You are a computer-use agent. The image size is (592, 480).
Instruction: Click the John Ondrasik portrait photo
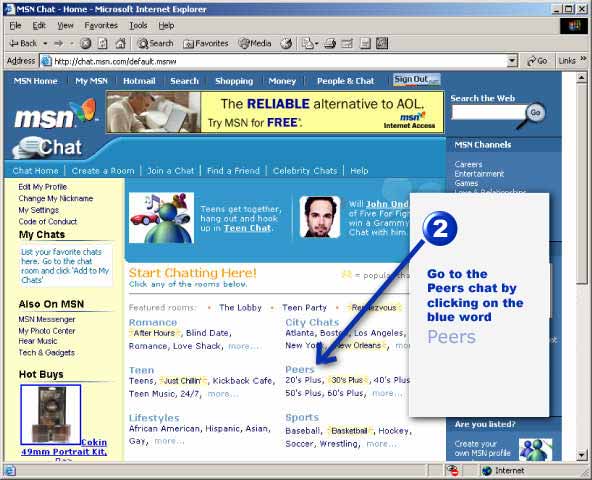(320, 217)
